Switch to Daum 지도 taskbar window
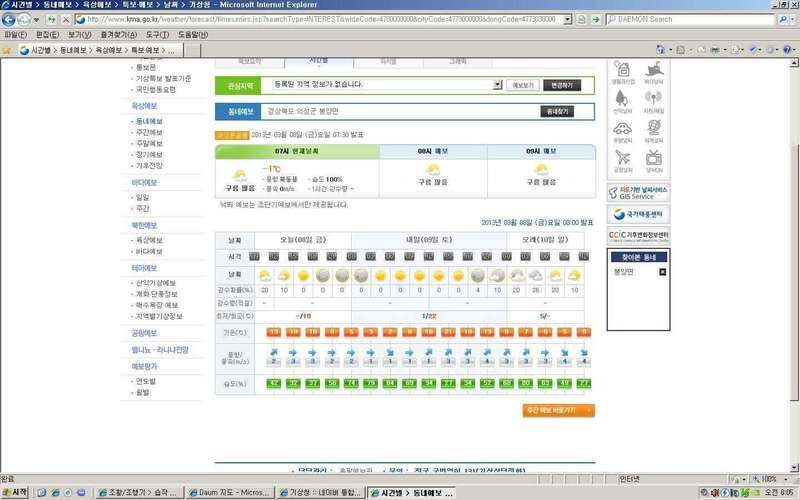This screenshot has width=800, height=500. click(x=230, y=493)
